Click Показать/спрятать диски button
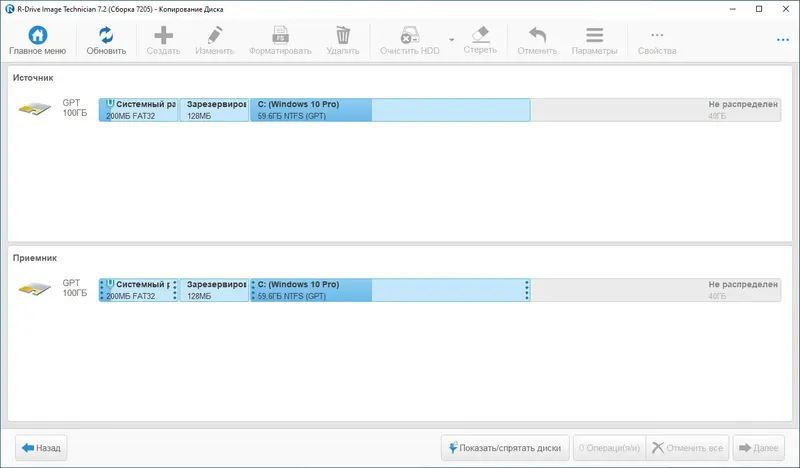 click(505, 448)
